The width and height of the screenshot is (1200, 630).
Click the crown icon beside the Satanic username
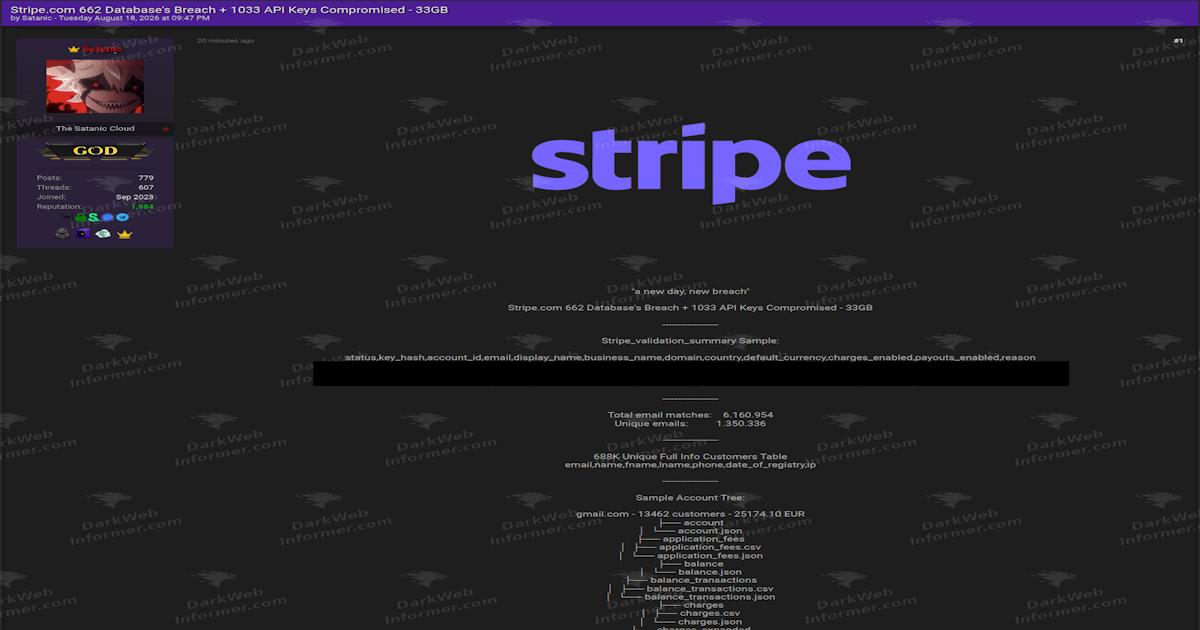pyautogui.click(x=73, y=49)
